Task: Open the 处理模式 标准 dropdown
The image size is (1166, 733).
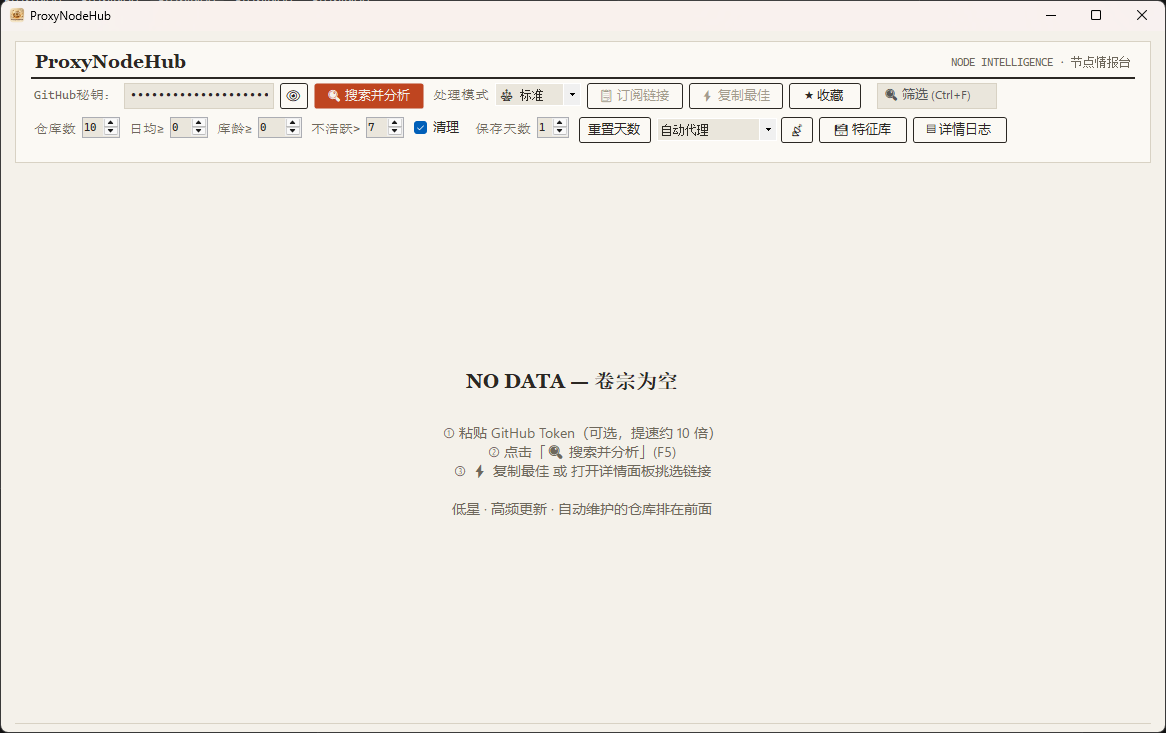Action: click(x=538, y=95)
